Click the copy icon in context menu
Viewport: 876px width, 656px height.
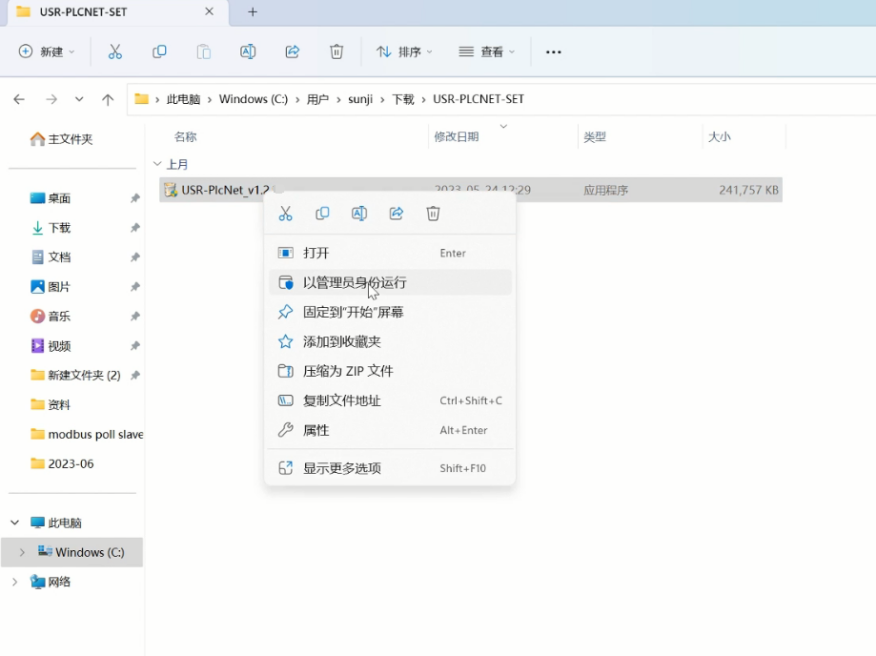point(322,213)
